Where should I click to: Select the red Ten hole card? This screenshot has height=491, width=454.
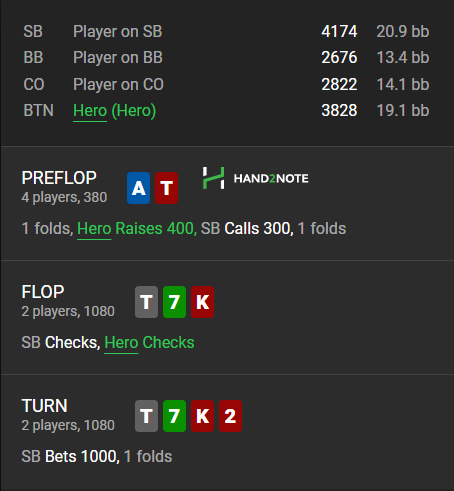[x=166, y=188]
